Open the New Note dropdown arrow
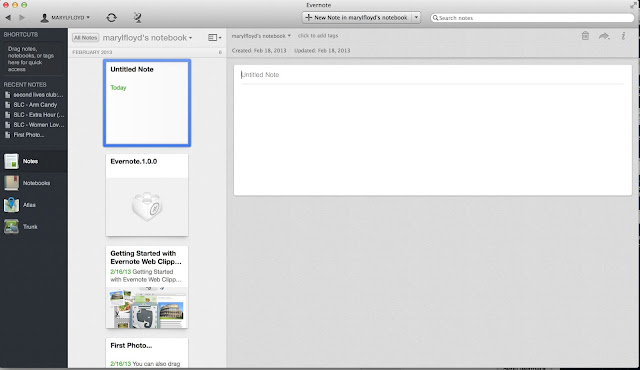The image size is (640, 370). point(416,18)
